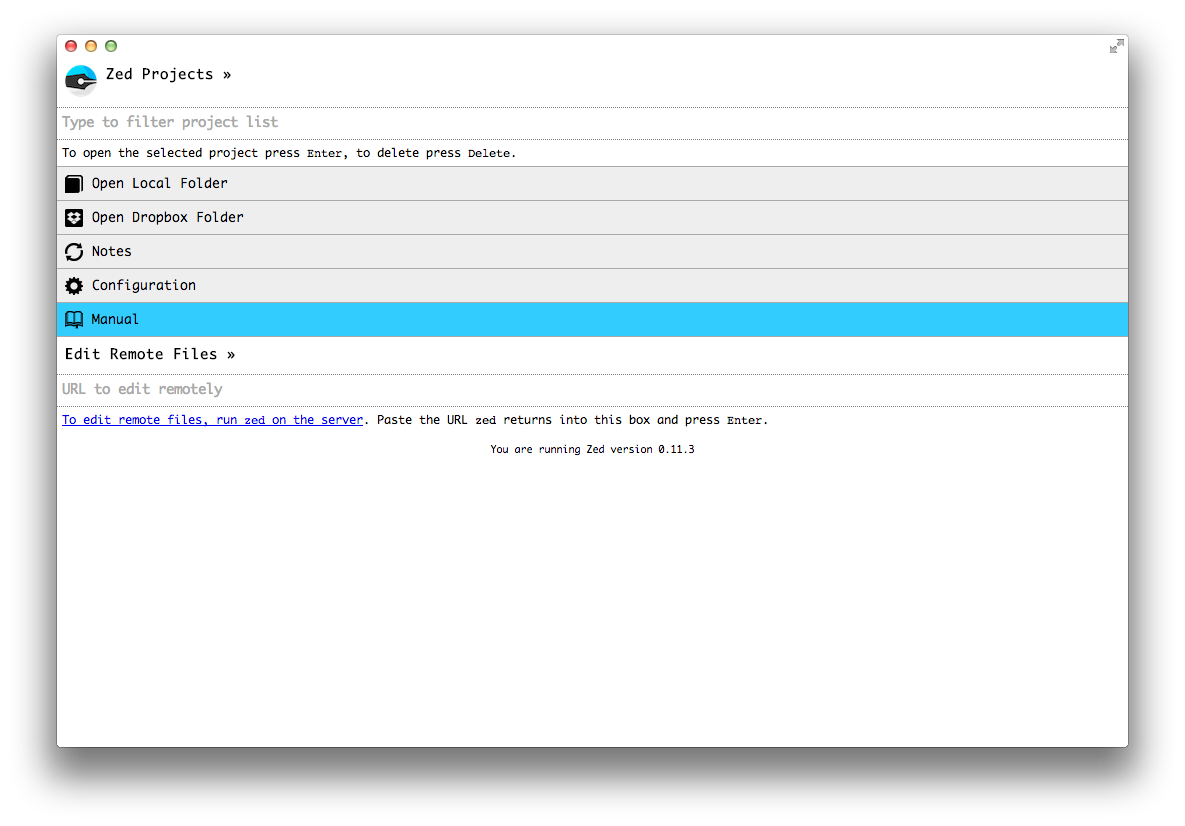
Task: Click the "Edit Remote Files »" heading
Action: click(x=150, y=354)
